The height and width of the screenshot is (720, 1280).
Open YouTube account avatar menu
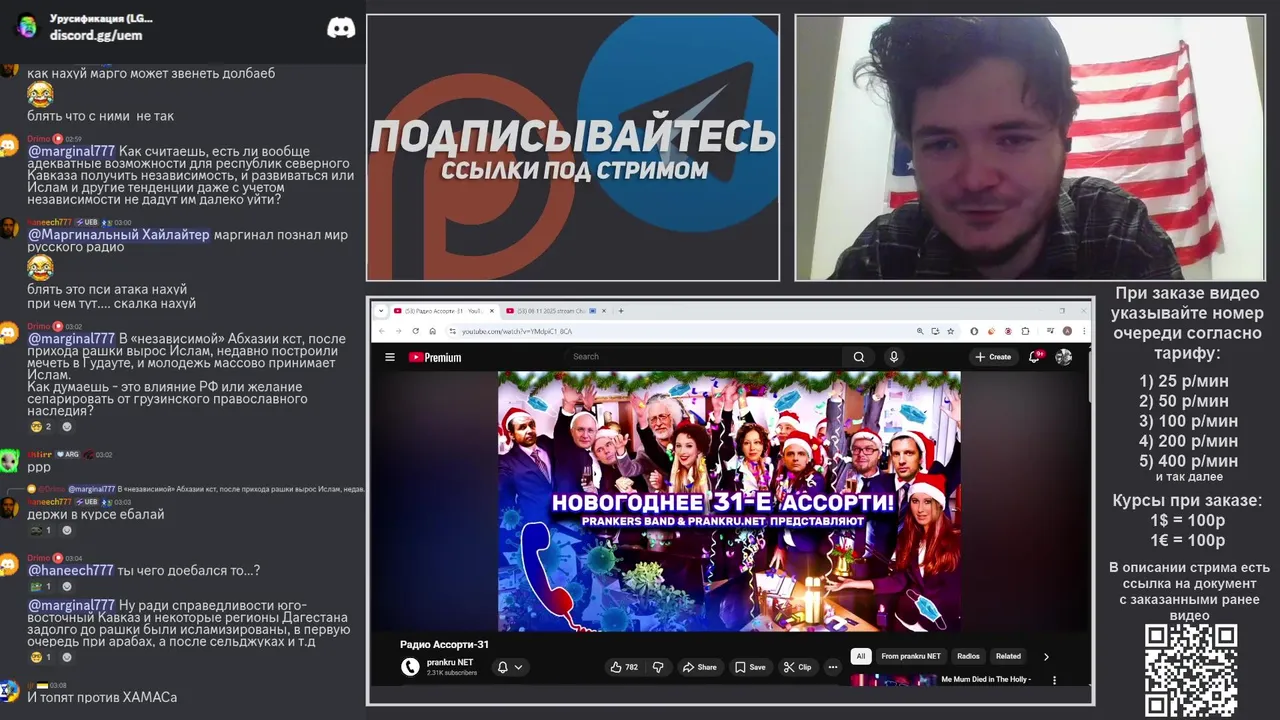pyautogui.click(x=1064, y=357)
